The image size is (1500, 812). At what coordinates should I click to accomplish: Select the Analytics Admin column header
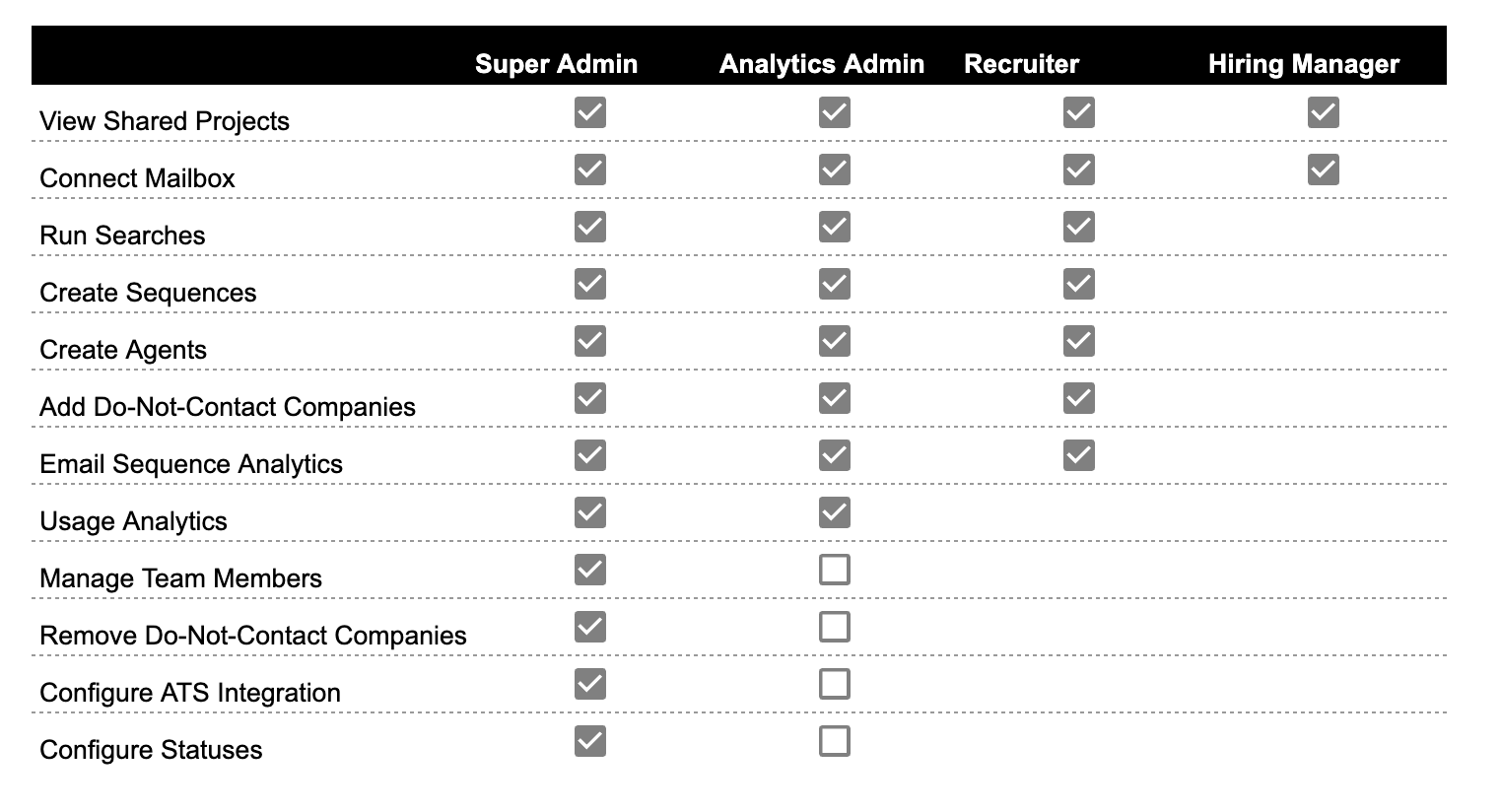[x=821, y=64]
